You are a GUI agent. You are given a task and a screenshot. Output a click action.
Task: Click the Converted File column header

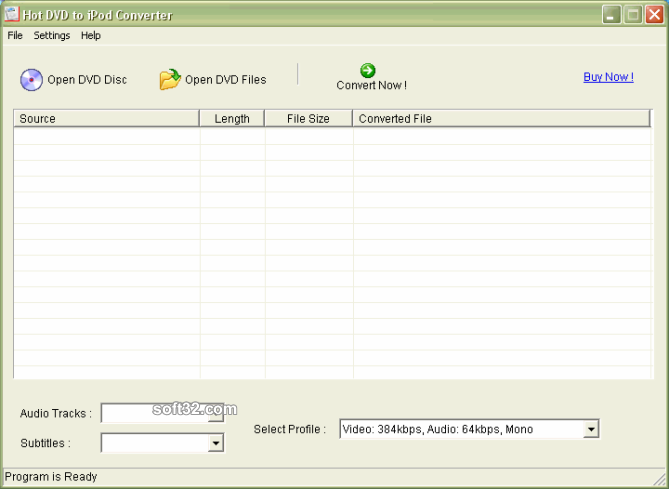501,119
